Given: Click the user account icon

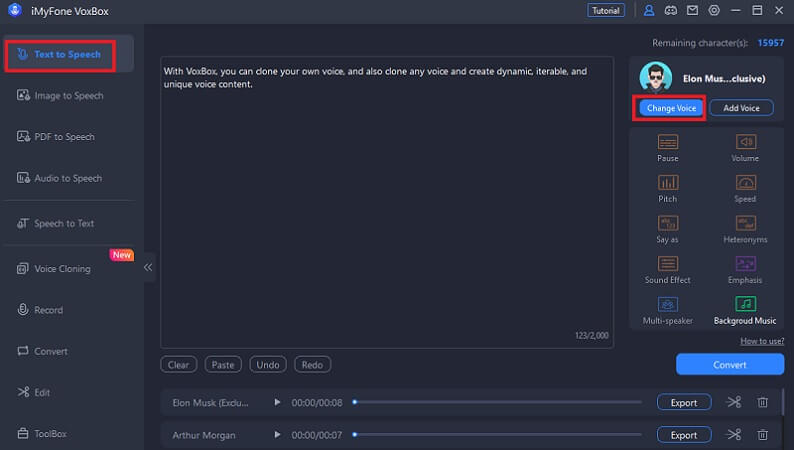Looking at the screenshot, I should [x=649, y=11].
